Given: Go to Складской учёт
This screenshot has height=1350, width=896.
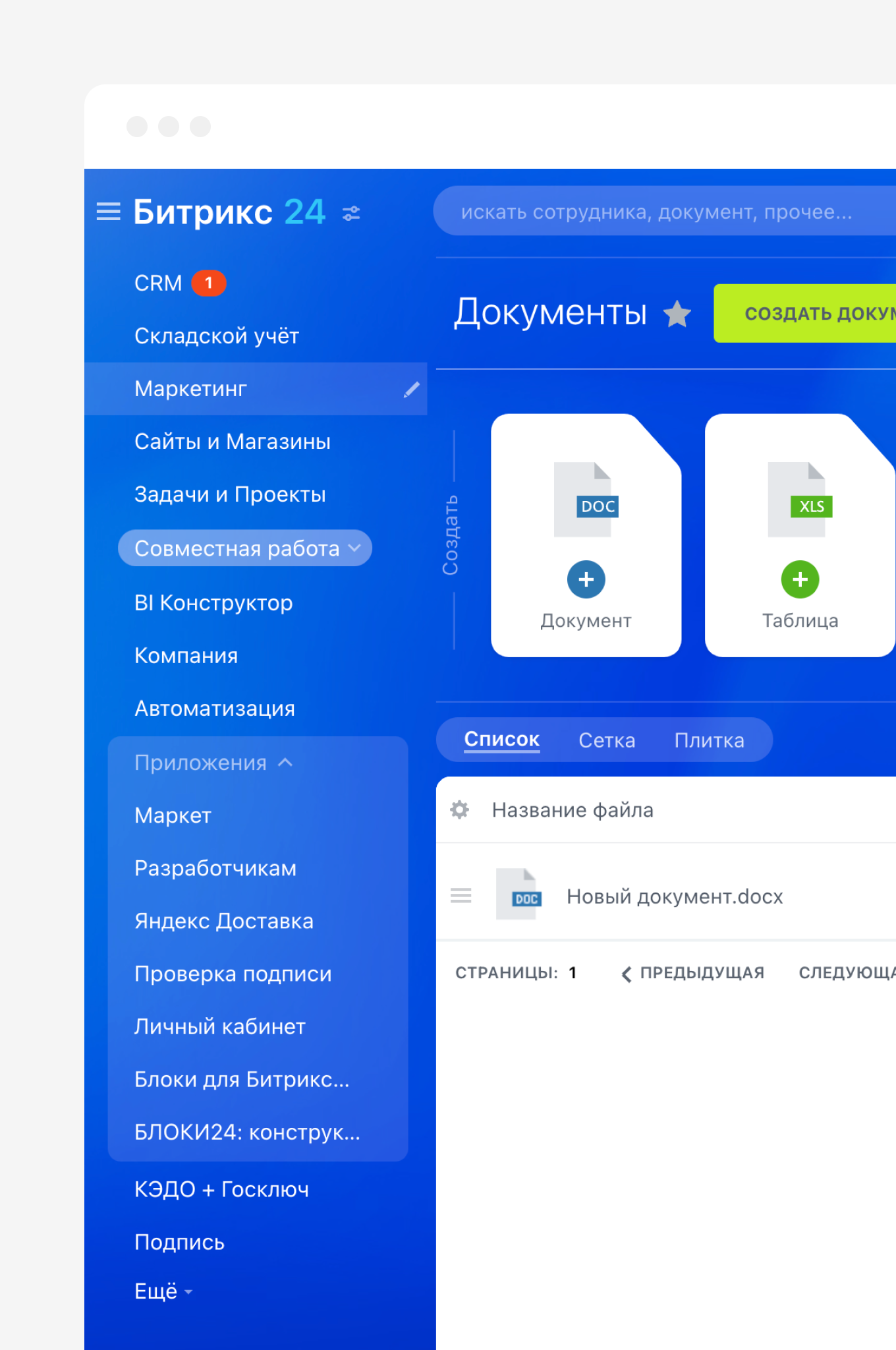Looking at the screenshot, I should click(217, 336).
